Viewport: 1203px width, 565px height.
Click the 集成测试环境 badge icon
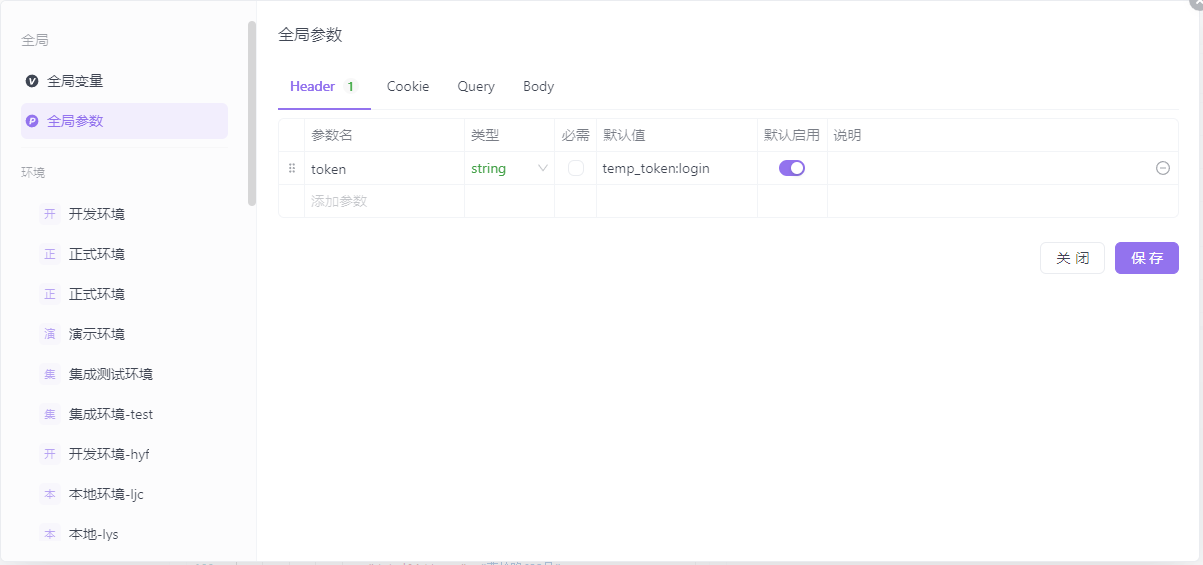[50, 374]
